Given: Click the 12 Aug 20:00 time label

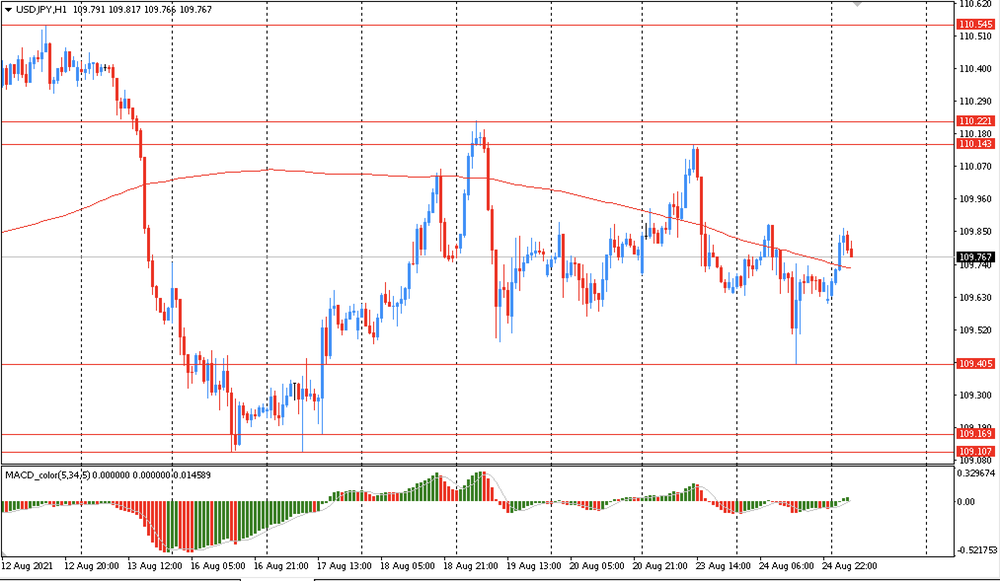Looking at the screenshot, I should (x=92, y=566).
